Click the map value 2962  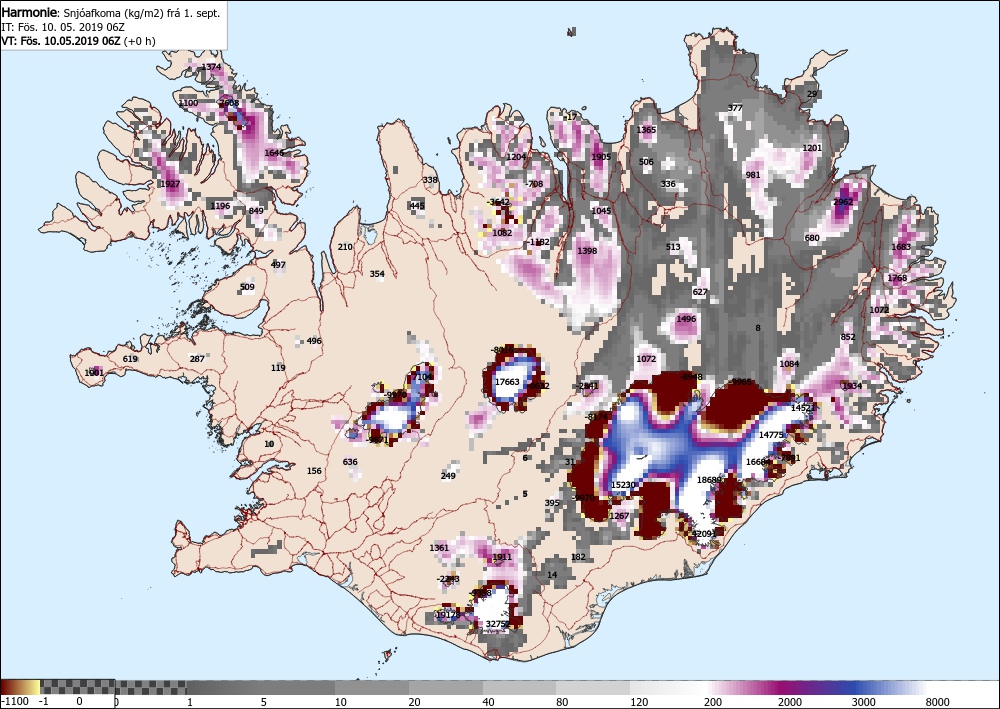pyautogui.click(x=843, y=202)
